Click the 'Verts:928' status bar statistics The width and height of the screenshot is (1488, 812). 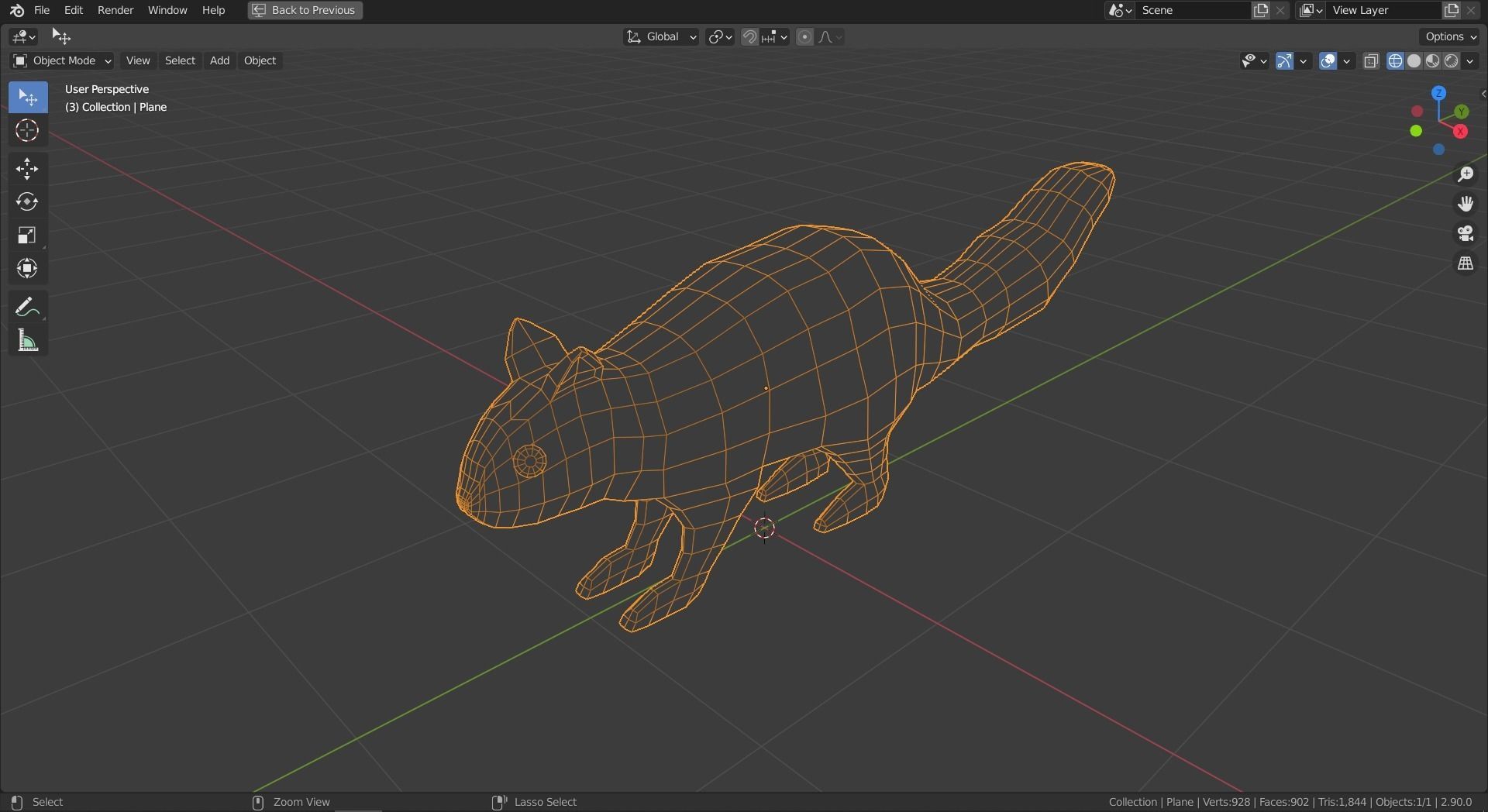1226,802
